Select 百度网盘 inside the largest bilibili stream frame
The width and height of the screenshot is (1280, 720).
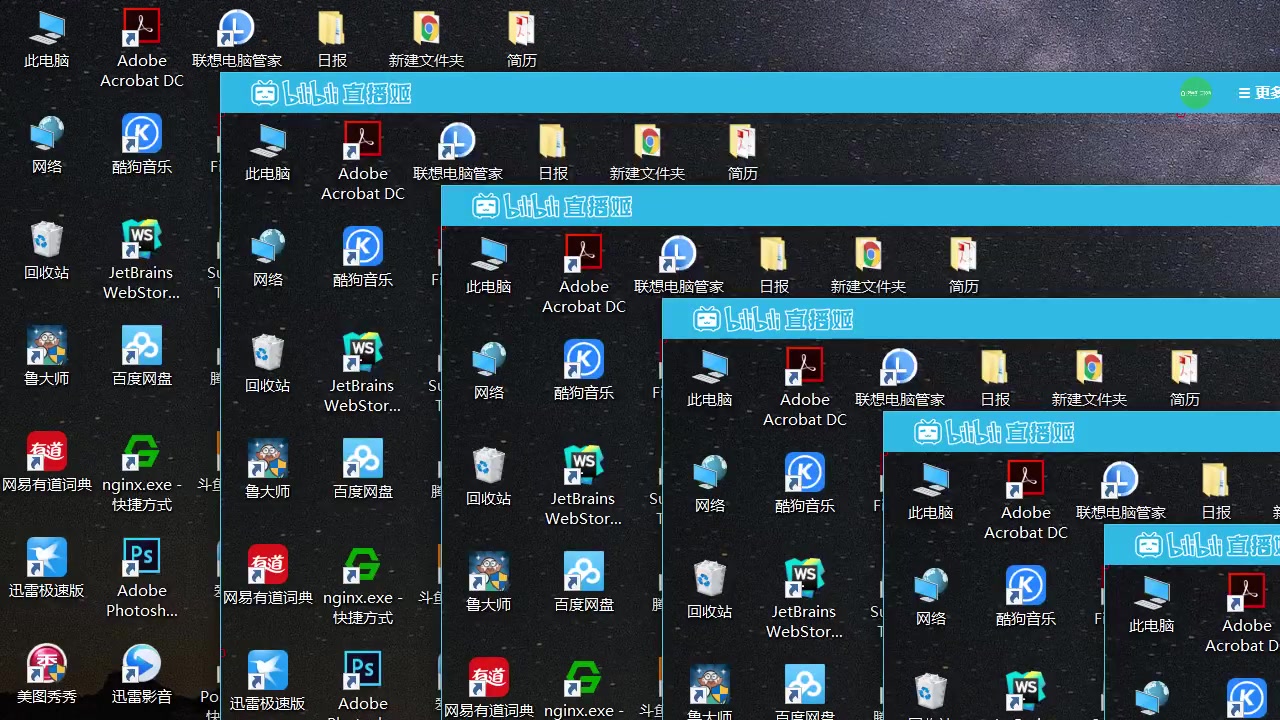click(x=363, y=471)
